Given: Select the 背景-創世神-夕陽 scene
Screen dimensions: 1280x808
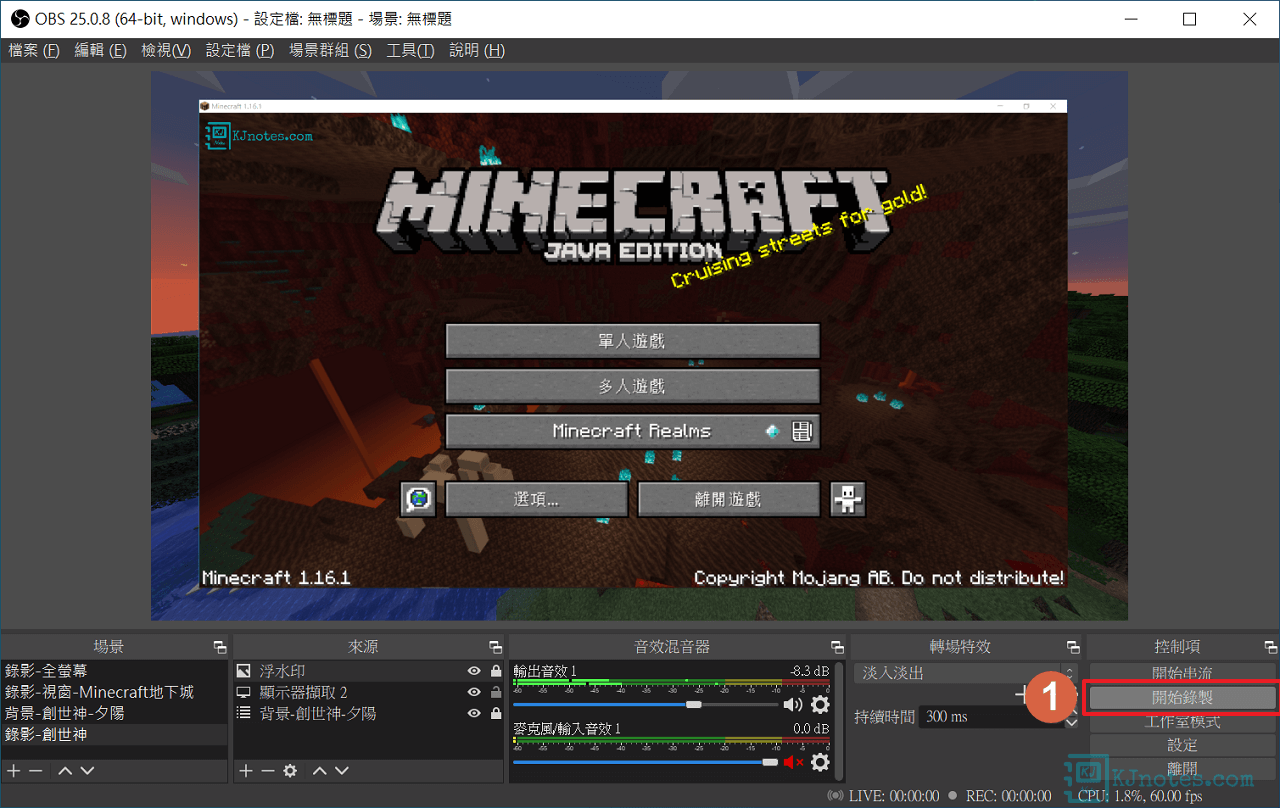Looking at the screenshot, I should coord(114,713).
